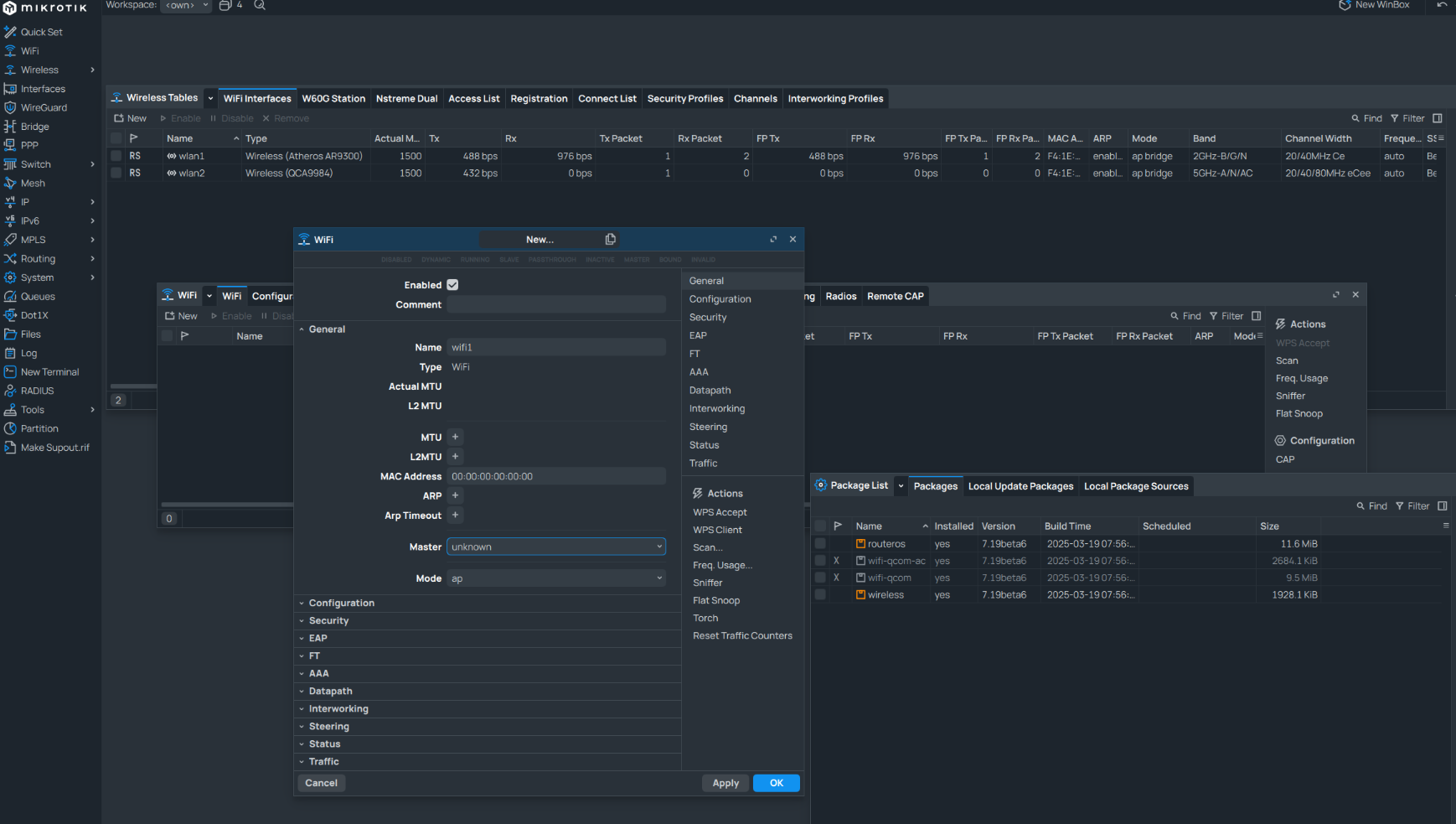Click the Name field containing wifi1
This screenshot has width=1456, height=824.
click(x=556, y=347)
